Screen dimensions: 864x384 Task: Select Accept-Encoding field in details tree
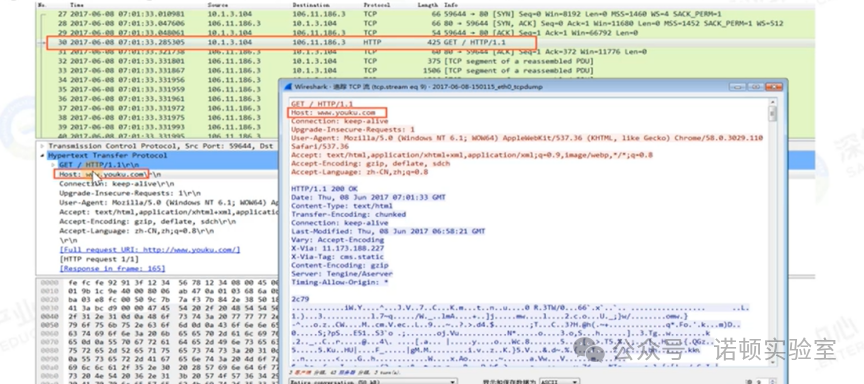point(148,221)
